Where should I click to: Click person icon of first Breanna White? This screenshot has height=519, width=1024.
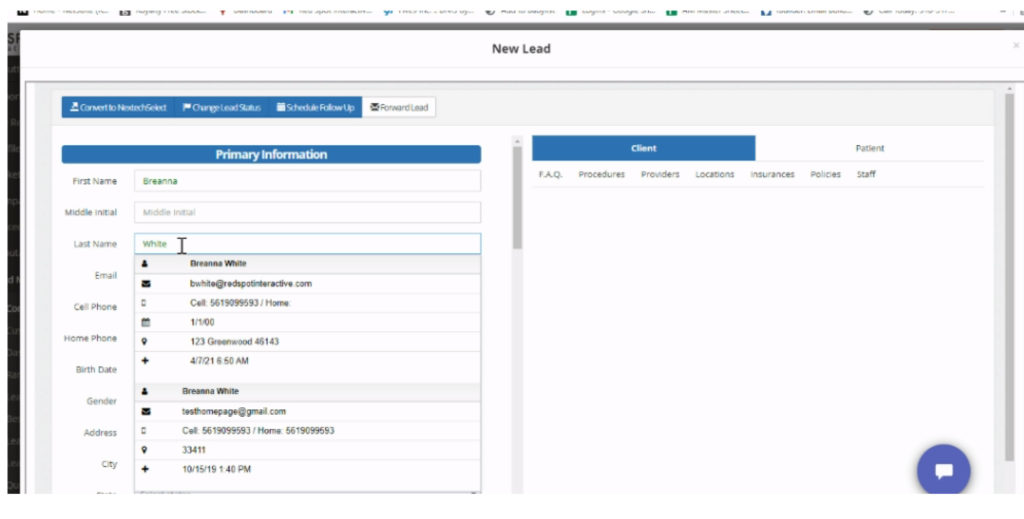[x=146, y=264]
